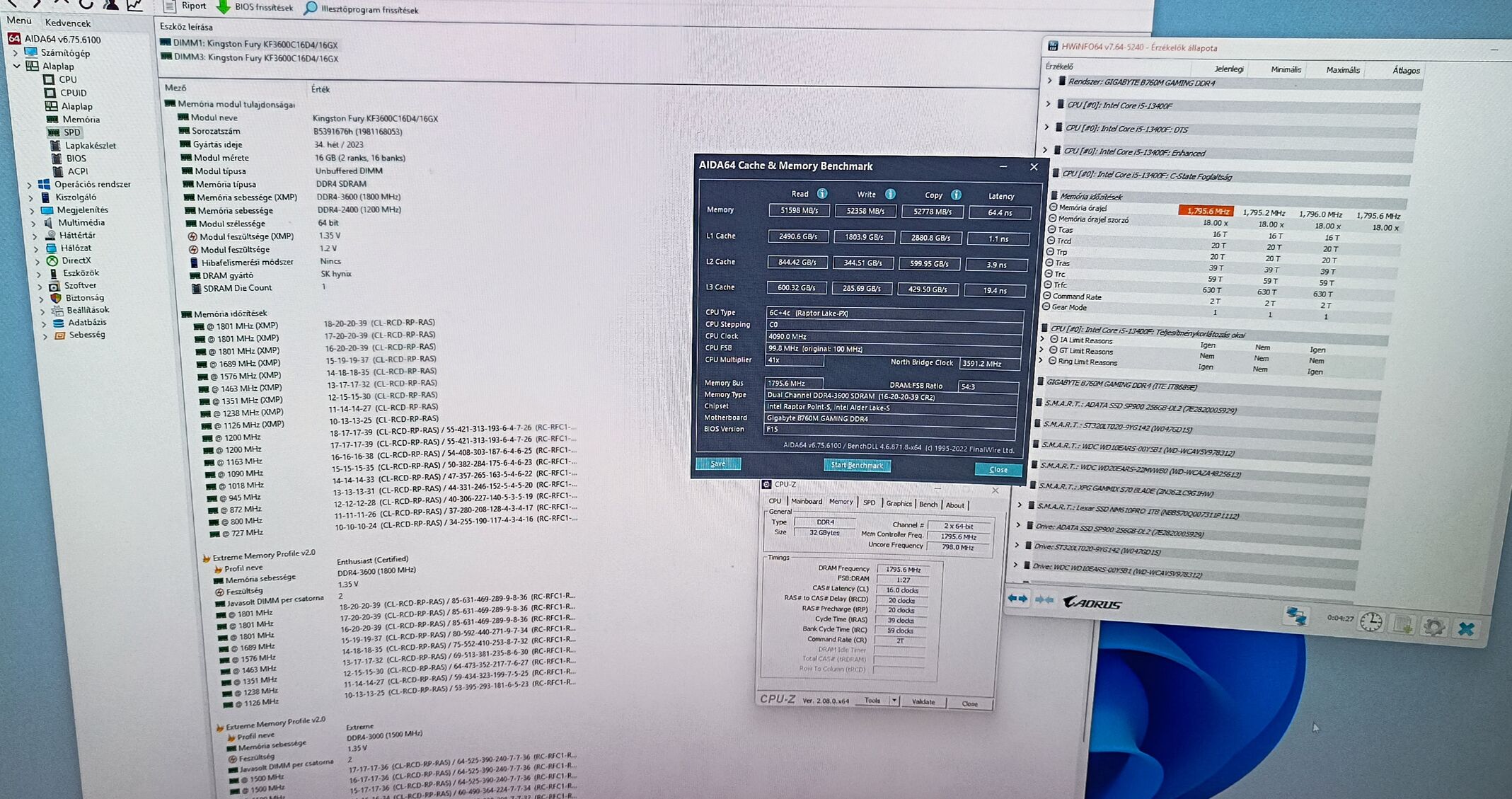Click the Write info icon in the benchmark
1512x799 pixels.
890,194
